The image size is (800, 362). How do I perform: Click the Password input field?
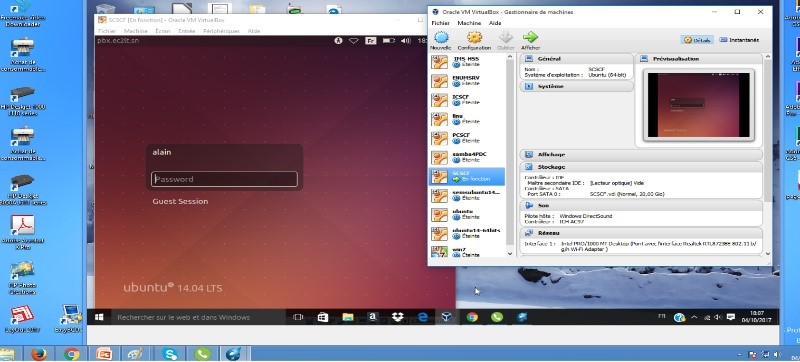tap(224, 179)
